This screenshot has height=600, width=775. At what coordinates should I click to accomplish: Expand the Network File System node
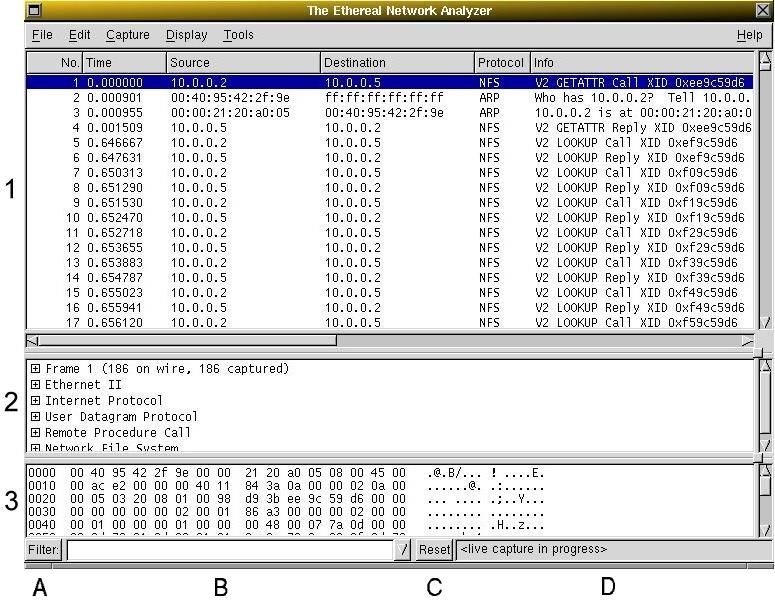click(x=35, y=448)
